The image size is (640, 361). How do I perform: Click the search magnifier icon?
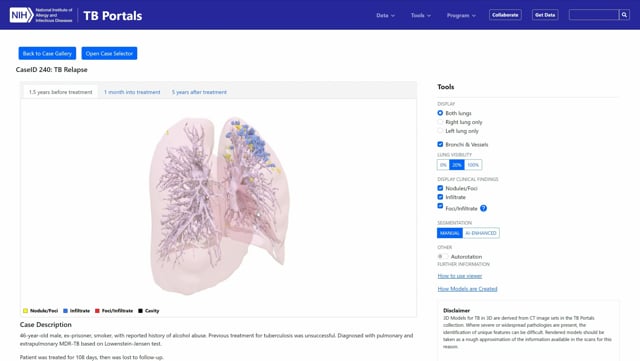click(x=624, y=15)
